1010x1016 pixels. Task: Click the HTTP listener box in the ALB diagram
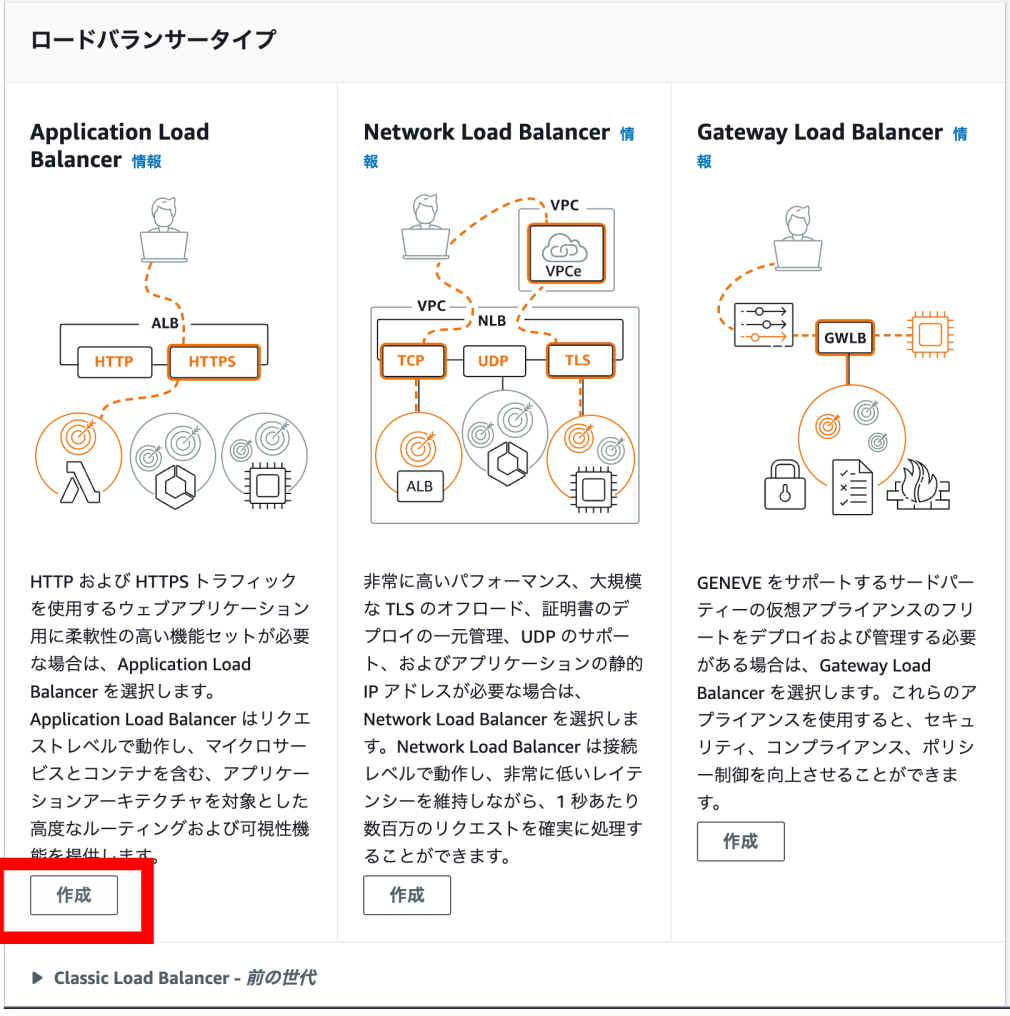pos(113,362)
